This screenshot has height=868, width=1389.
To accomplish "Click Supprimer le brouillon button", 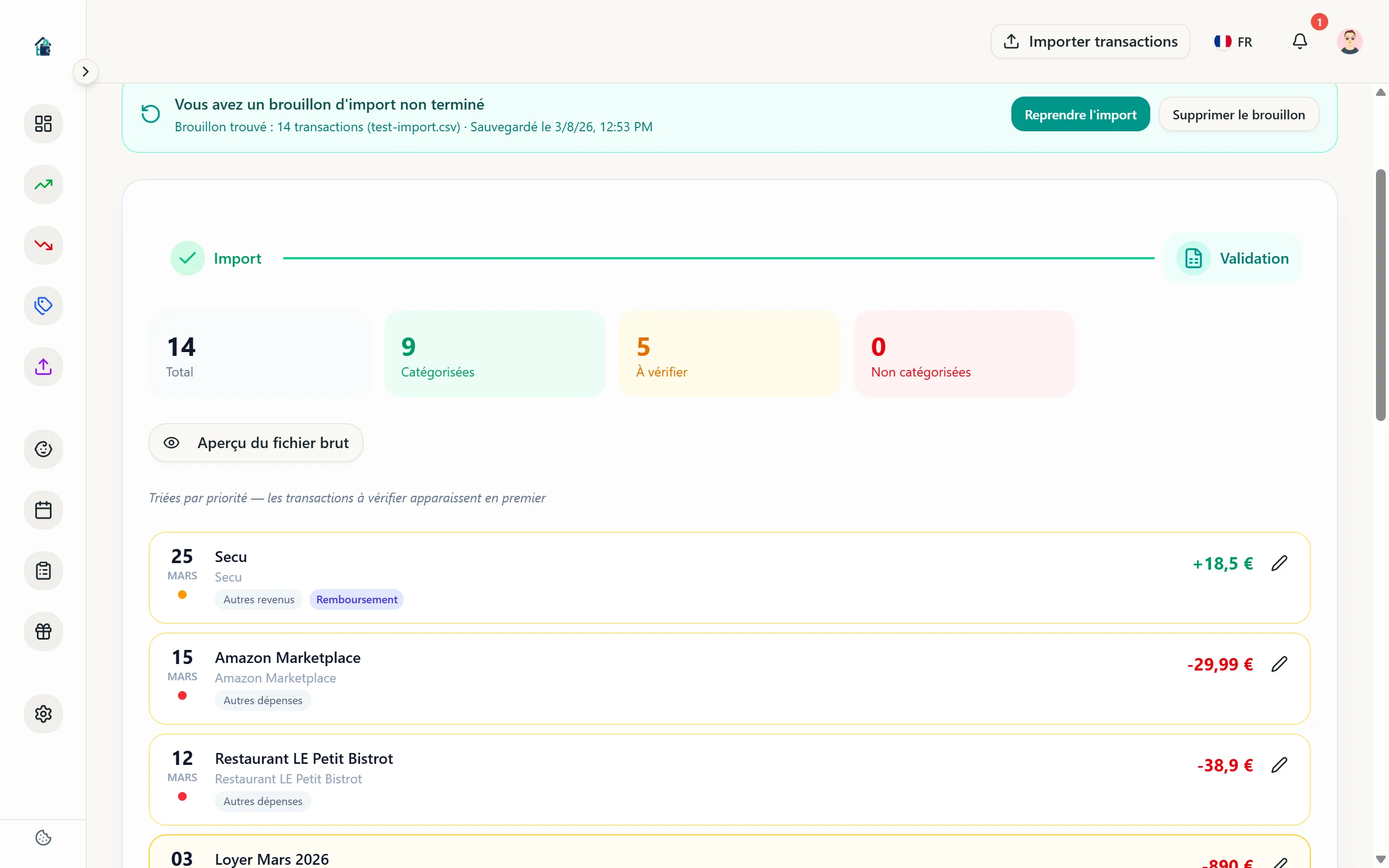I will (1239, 114).
